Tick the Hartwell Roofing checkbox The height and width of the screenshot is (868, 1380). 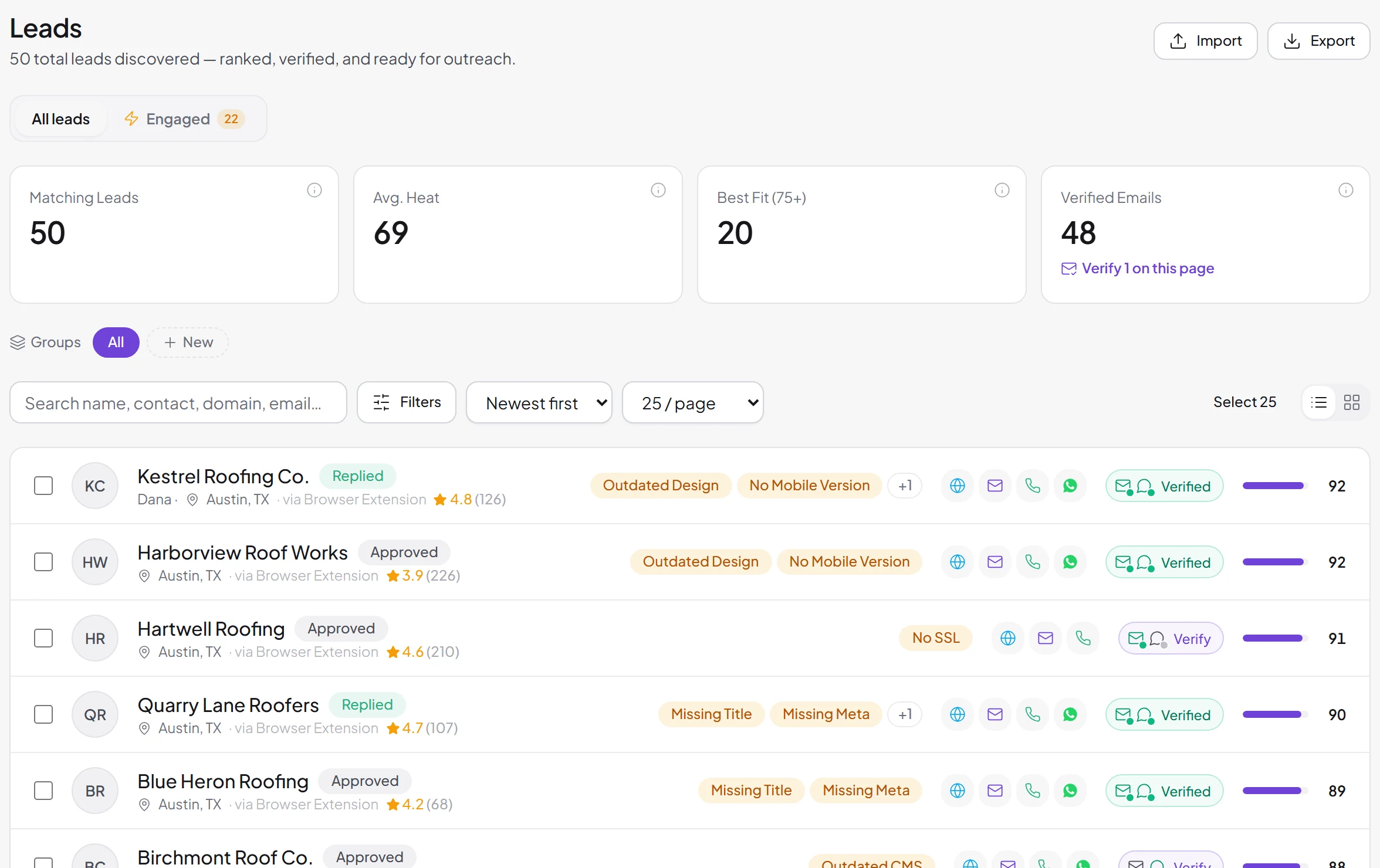click(x=43, y=638)
